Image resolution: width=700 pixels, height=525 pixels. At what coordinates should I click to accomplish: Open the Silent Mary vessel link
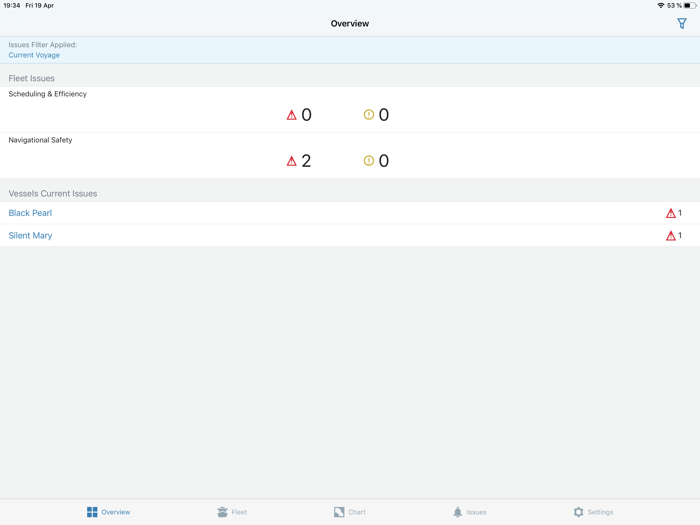point(30,235)
